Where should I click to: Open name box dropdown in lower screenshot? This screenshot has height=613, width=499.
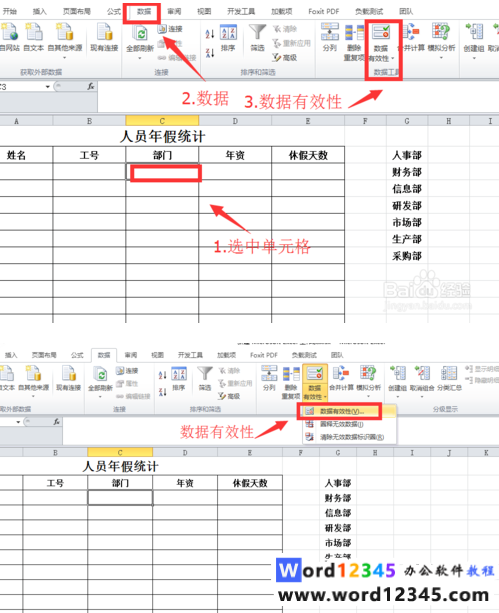(x=18, y=422)
